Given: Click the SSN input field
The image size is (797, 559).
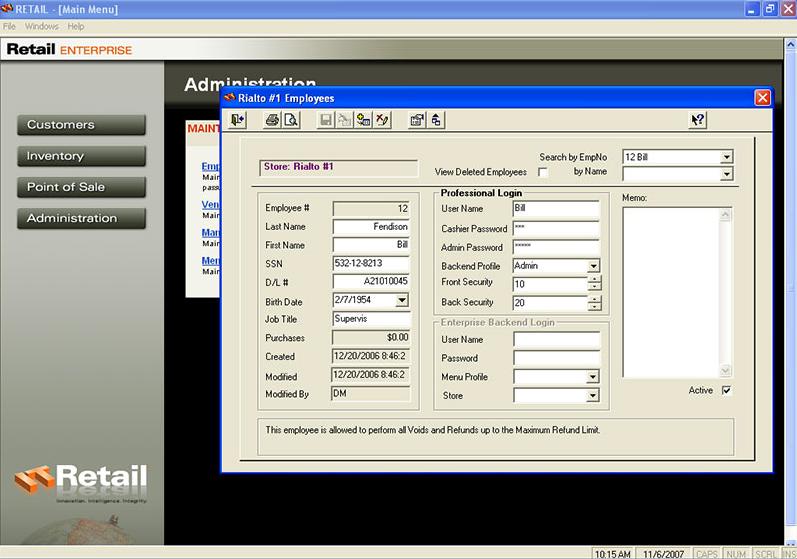Looking at the screenshot, I should (x=371, y=263).
